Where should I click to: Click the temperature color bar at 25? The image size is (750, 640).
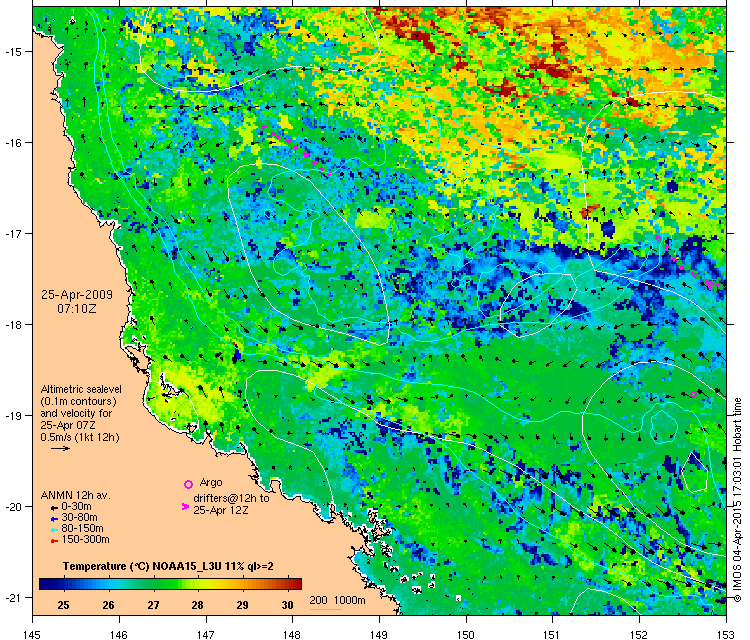click(x=63, y=584)
